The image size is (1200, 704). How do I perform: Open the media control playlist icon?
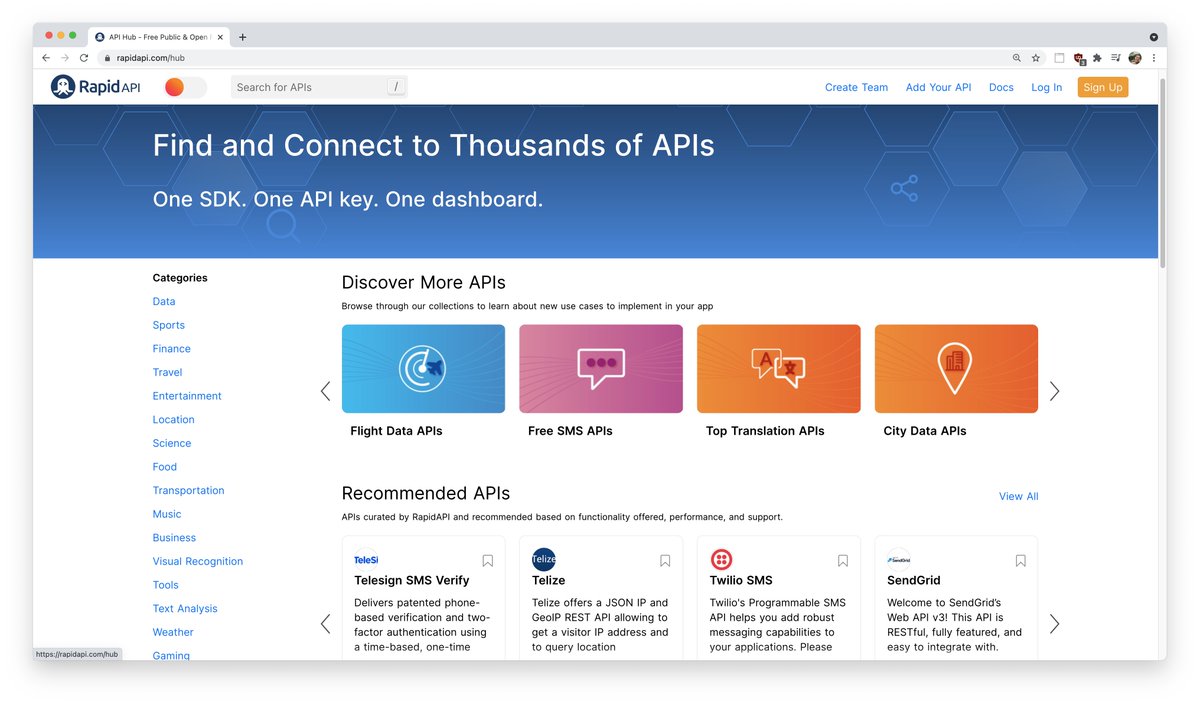(x=1115, y=58)
